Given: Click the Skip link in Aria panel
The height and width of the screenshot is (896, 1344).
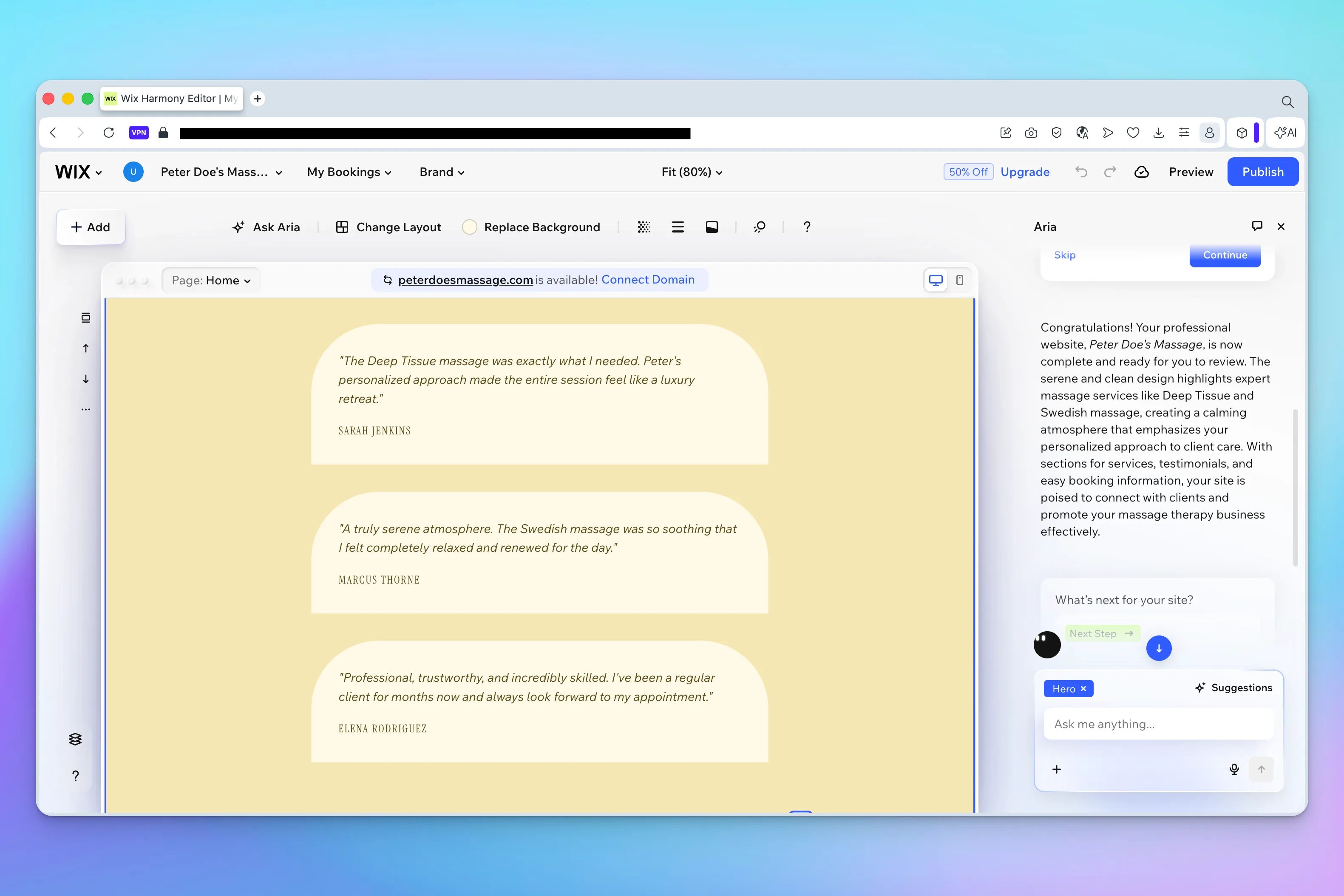Looking at the screenshot, I should click(1065, 255).
